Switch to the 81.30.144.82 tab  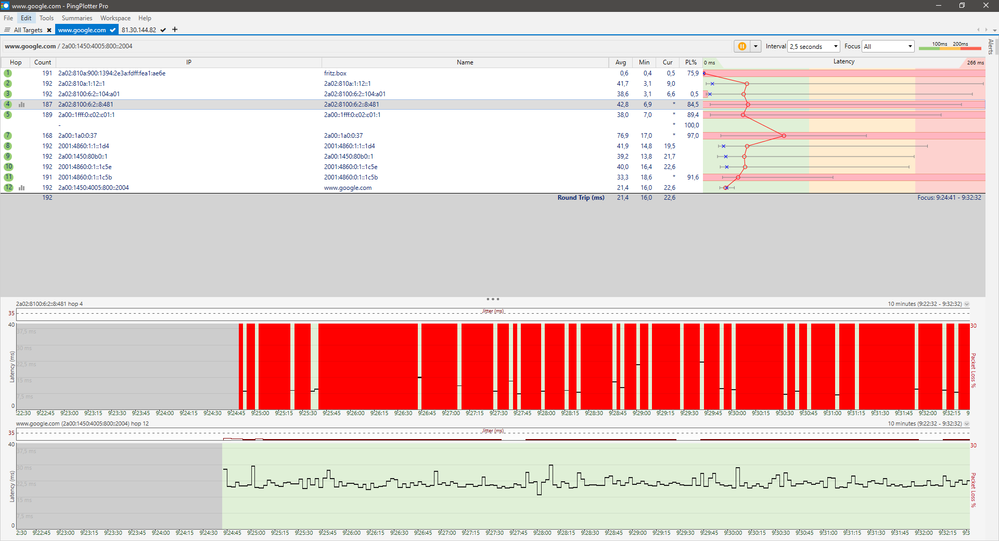139,30
